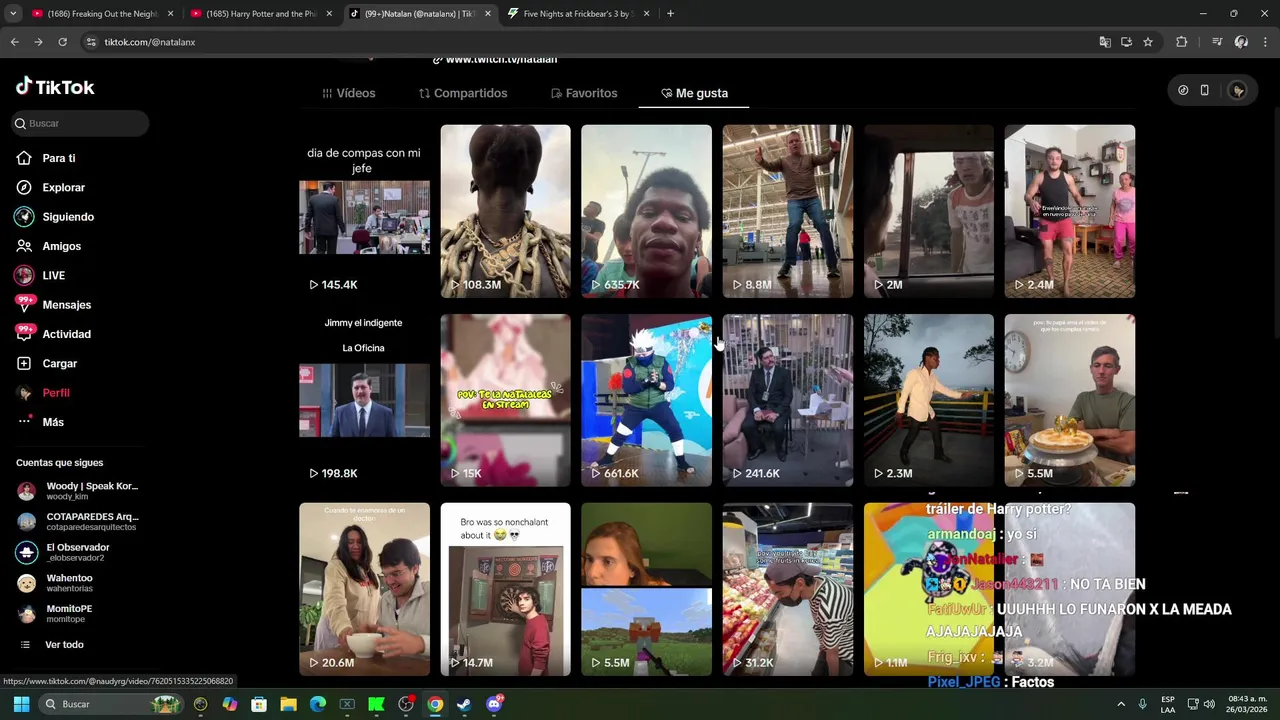Open the video with 15K views
Image resolution: width=1280 pixels, height=720 pixels.
click(505, 400)
